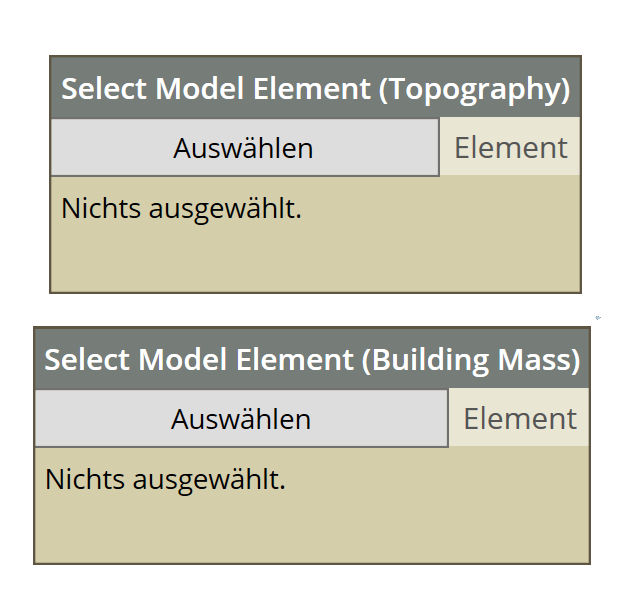Select the Element output port of Building Mass node
Screen dimensions: 640x594
tap(519, 419)
